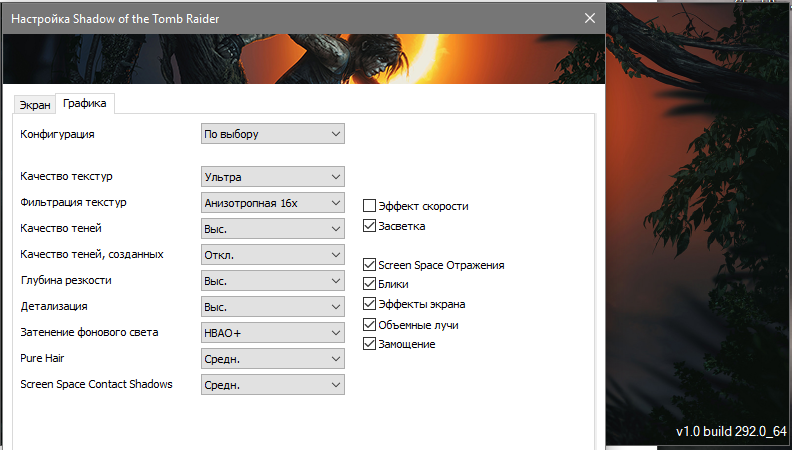
Task: Click the Фильтрация текстур label
Action: (73, 203)
